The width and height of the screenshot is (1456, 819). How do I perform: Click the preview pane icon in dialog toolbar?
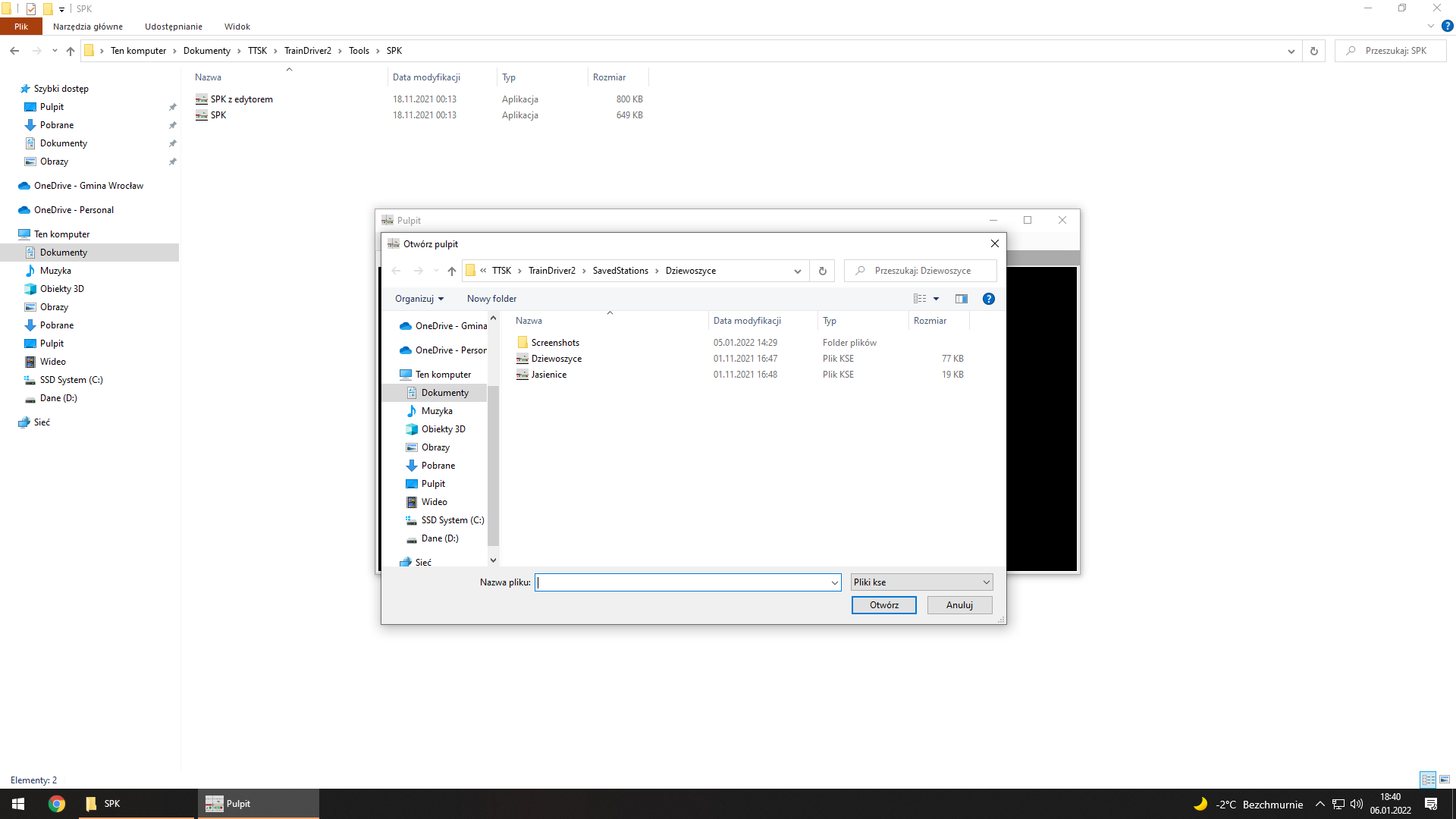point(961,299)
